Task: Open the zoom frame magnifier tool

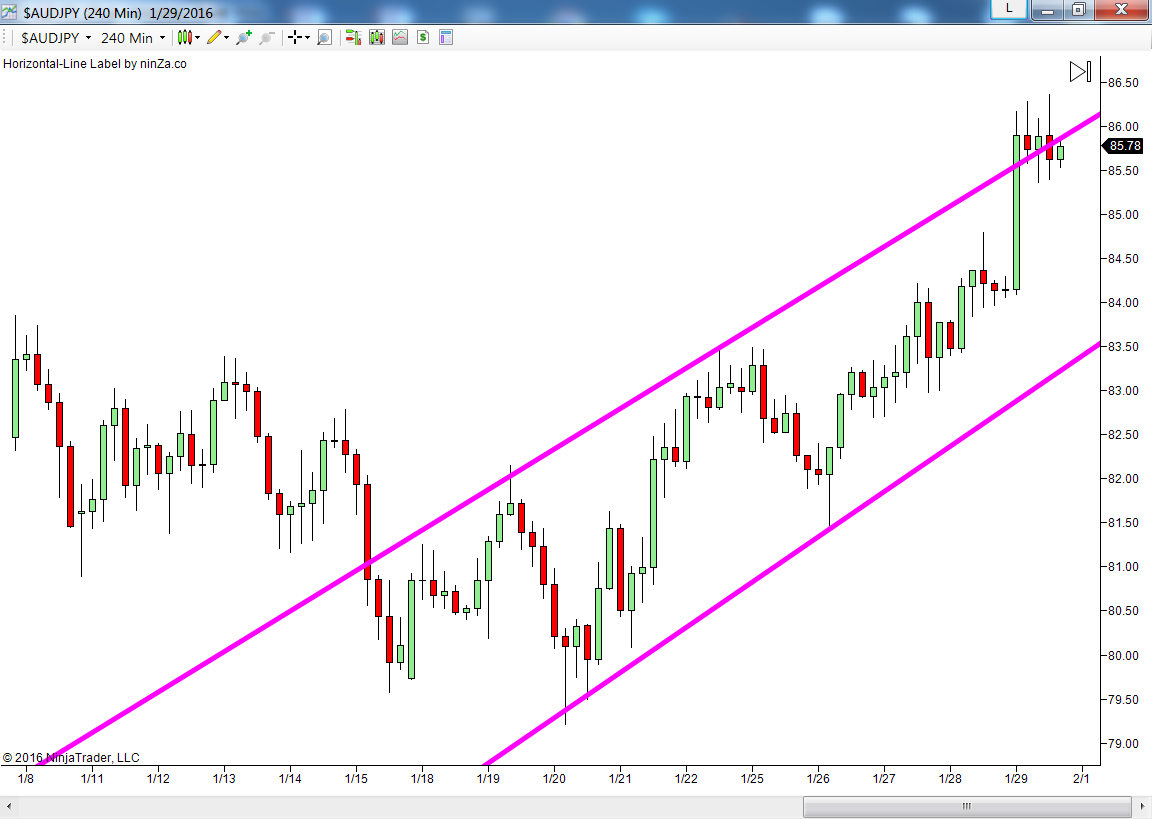Action: click(324, 37)
